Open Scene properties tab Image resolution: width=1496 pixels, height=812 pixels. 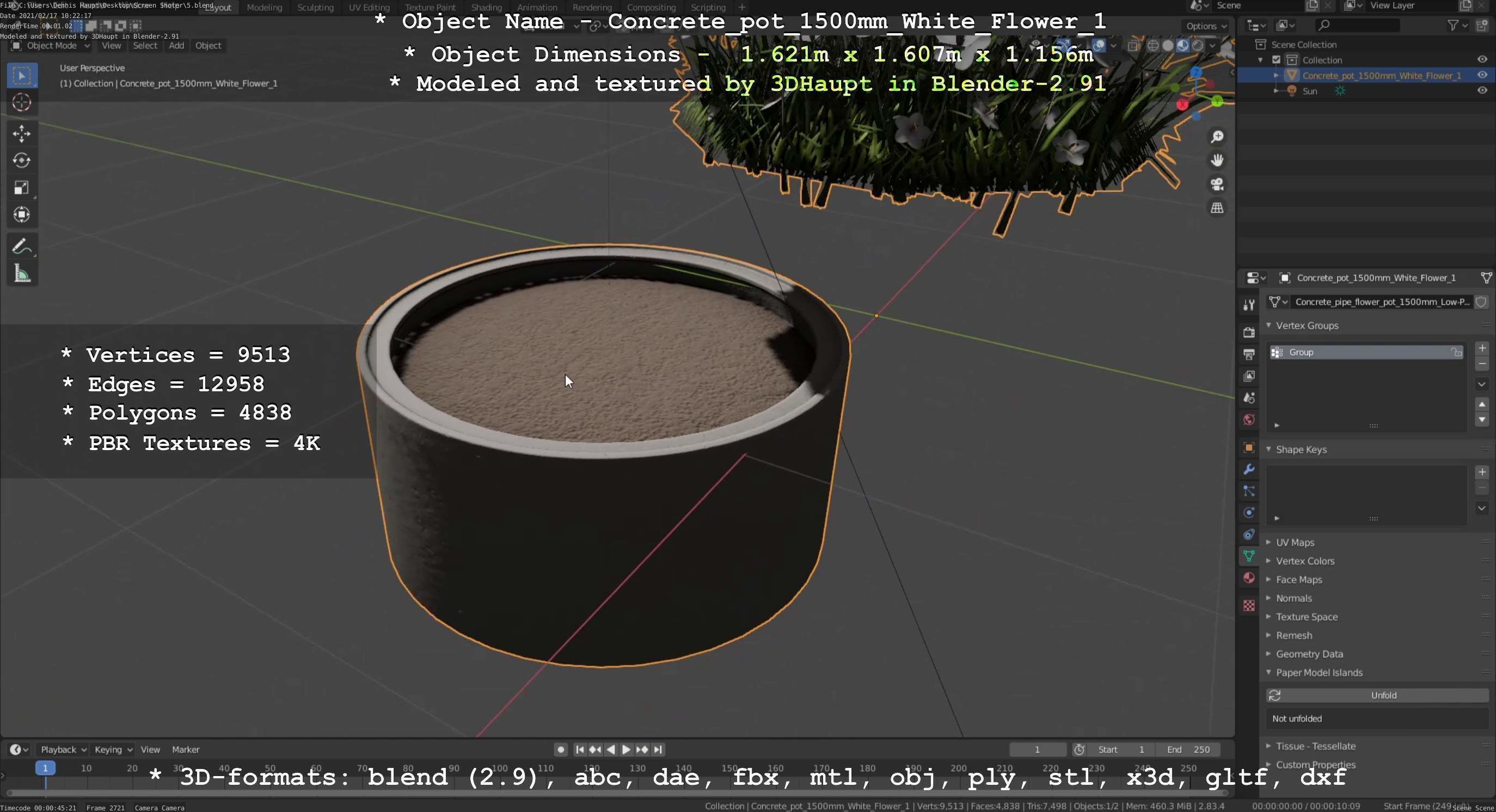[1249, 398]
